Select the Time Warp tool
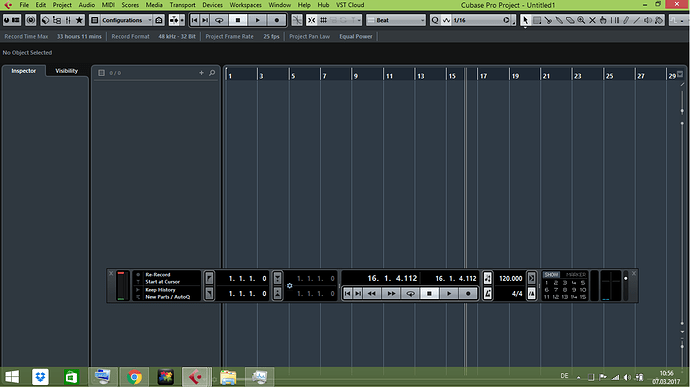The image size is (690, 387). coord(615,20)
